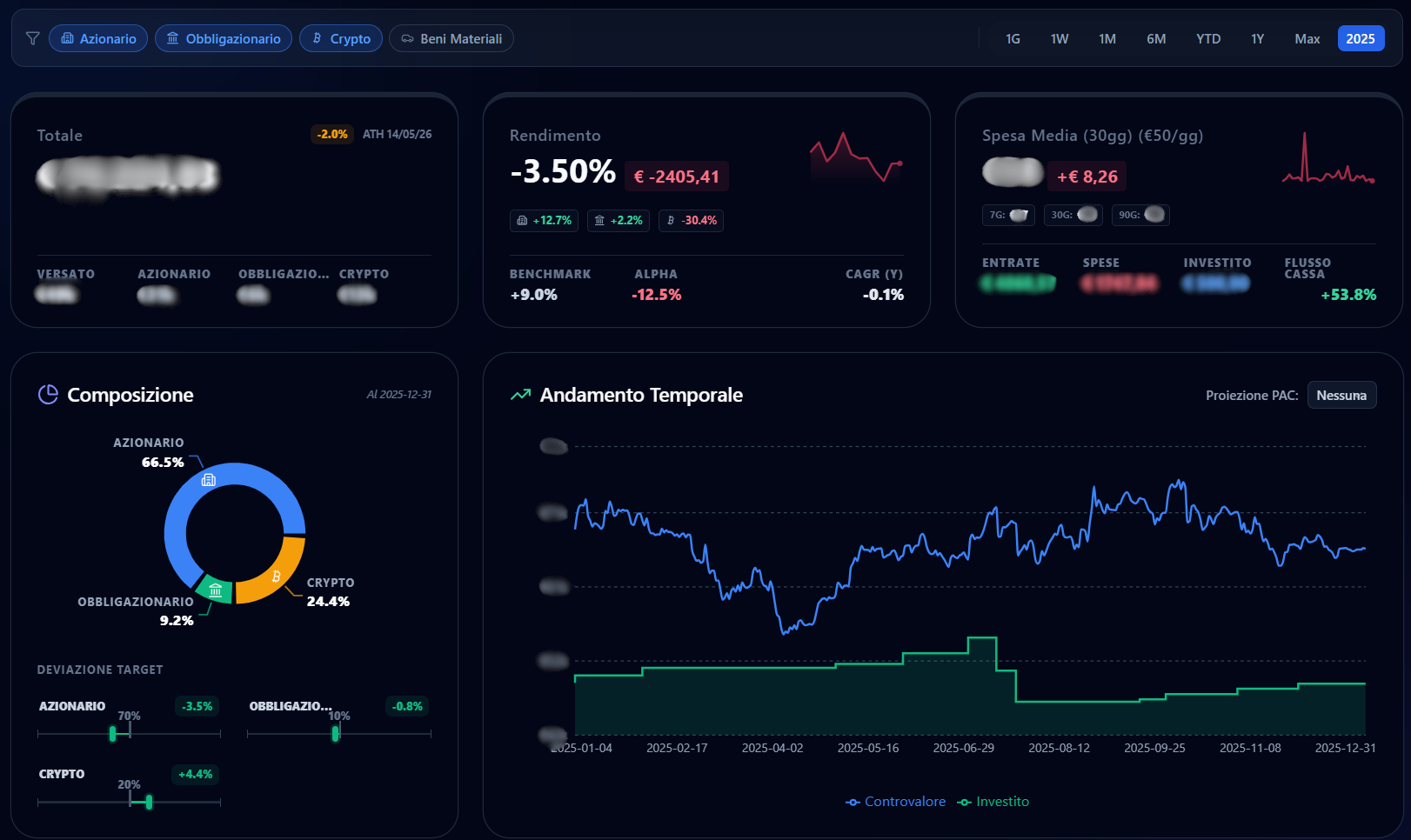Switch to the Max time range
The width and height of the screenshot is (1411, 840).
tap(1307, 38)
